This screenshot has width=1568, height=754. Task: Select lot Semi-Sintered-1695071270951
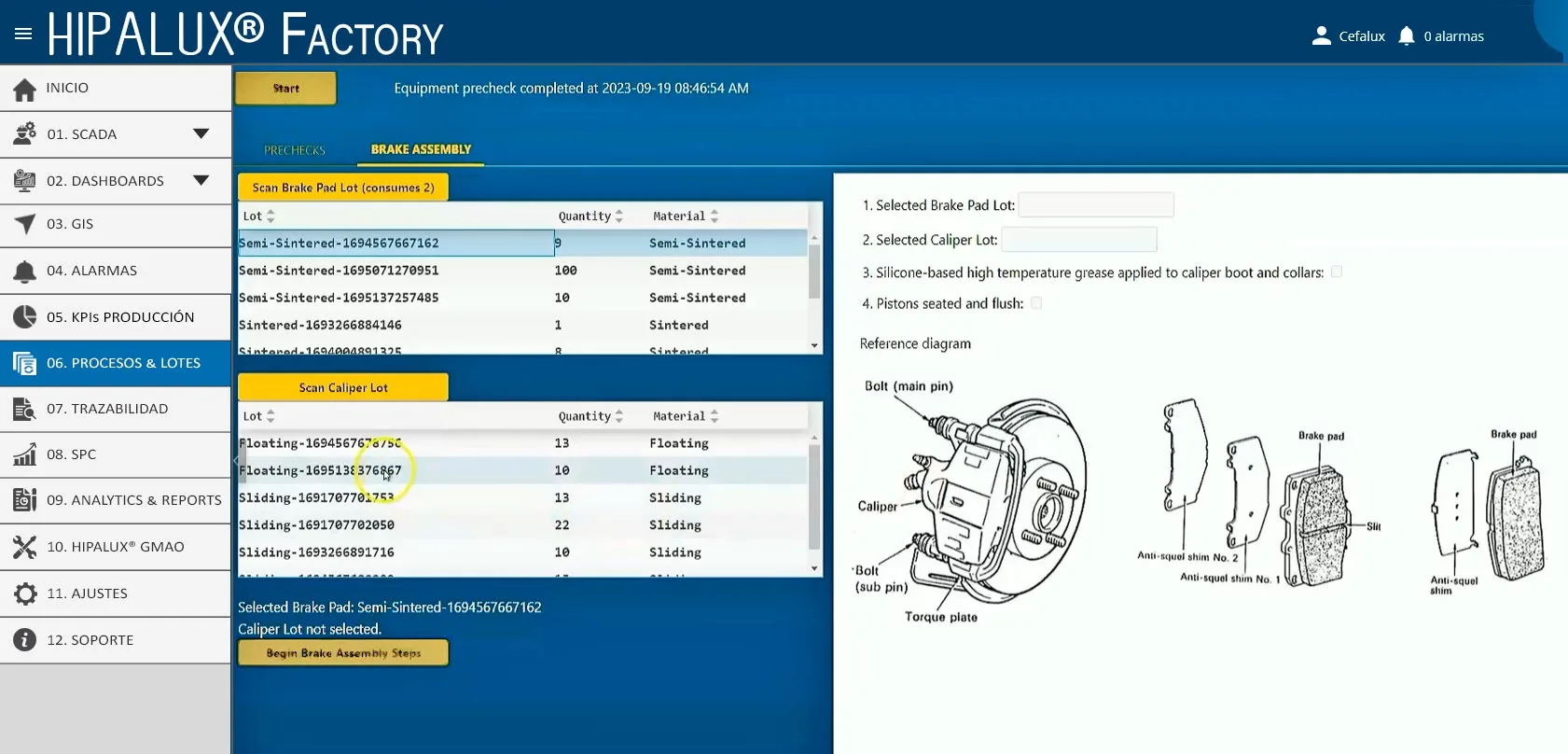click(522, 271)
